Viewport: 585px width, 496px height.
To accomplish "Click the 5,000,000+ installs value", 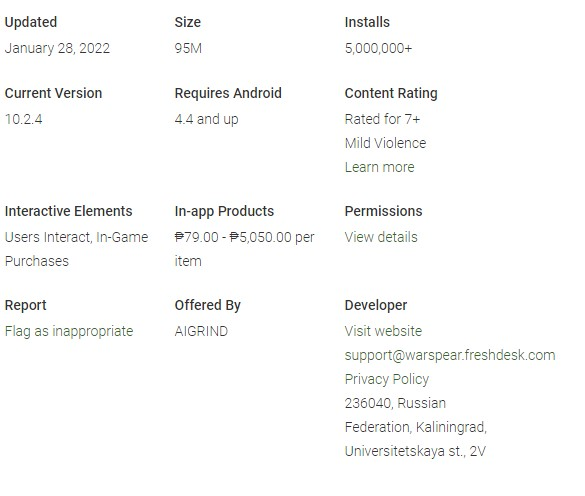I will point(378,49).
